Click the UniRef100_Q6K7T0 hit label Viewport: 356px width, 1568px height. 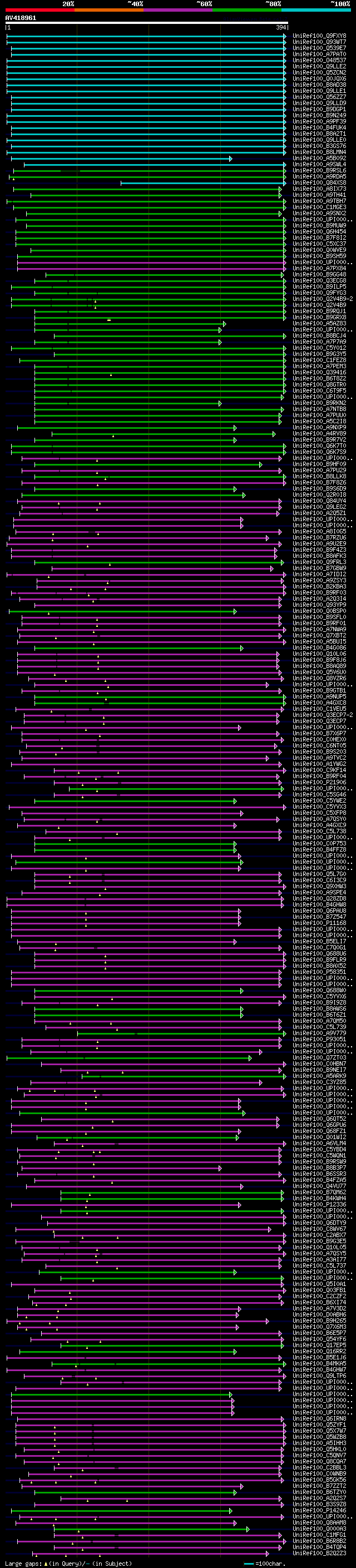[x=319, y=446]
